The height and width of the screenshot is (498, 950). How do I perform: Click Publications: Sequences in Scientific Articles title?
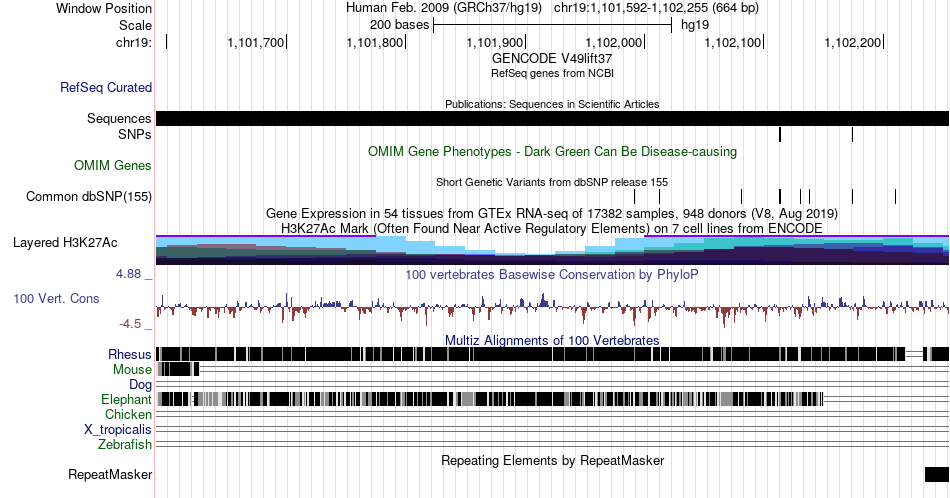552,104
